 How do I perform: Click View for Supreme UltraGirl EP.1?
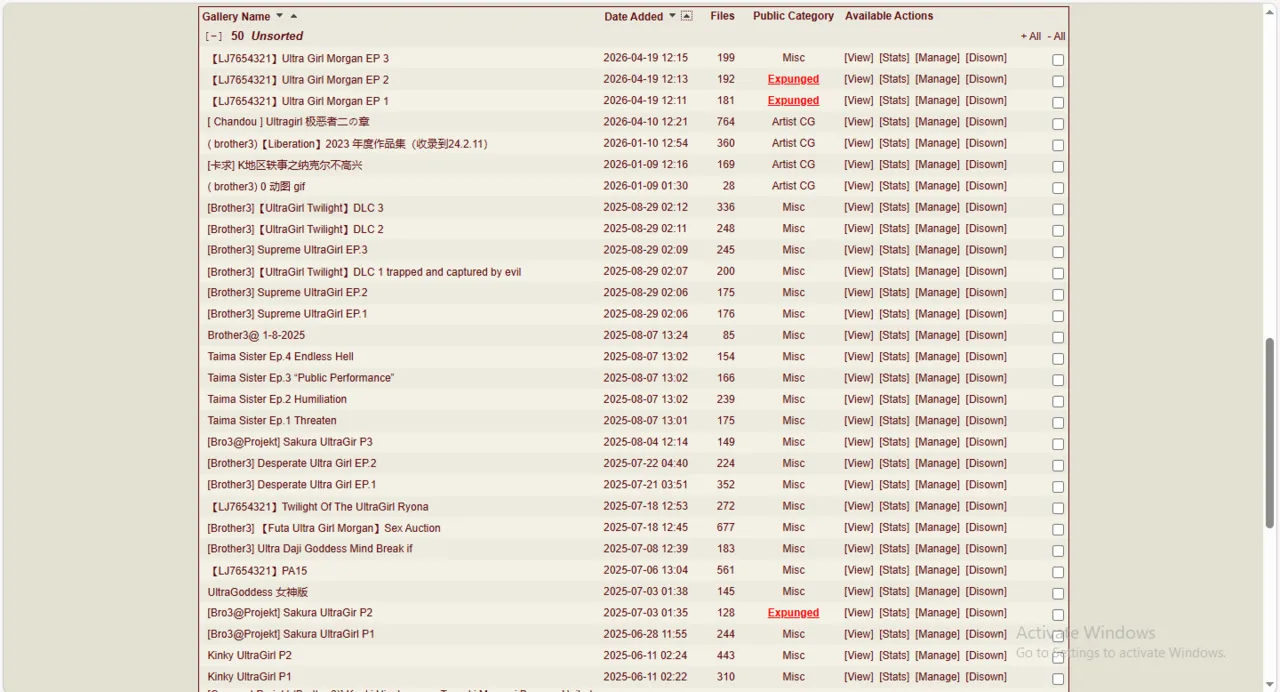tap(859, 314)
